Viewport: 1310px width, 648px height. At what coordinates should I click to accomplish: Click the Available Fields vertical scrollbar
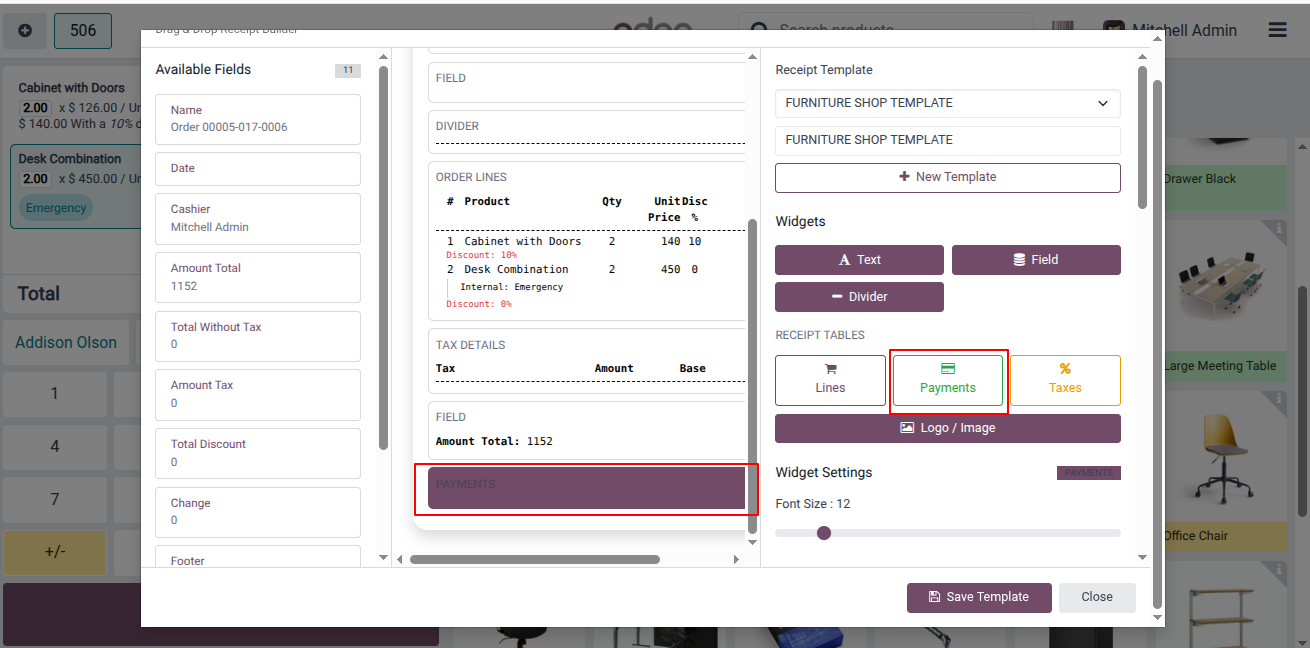384,258
